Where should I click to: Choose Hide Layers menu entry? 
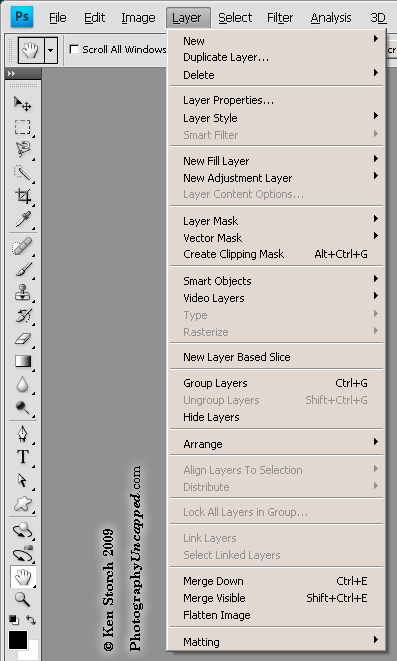pyautogui.click(x=276, y=417)
